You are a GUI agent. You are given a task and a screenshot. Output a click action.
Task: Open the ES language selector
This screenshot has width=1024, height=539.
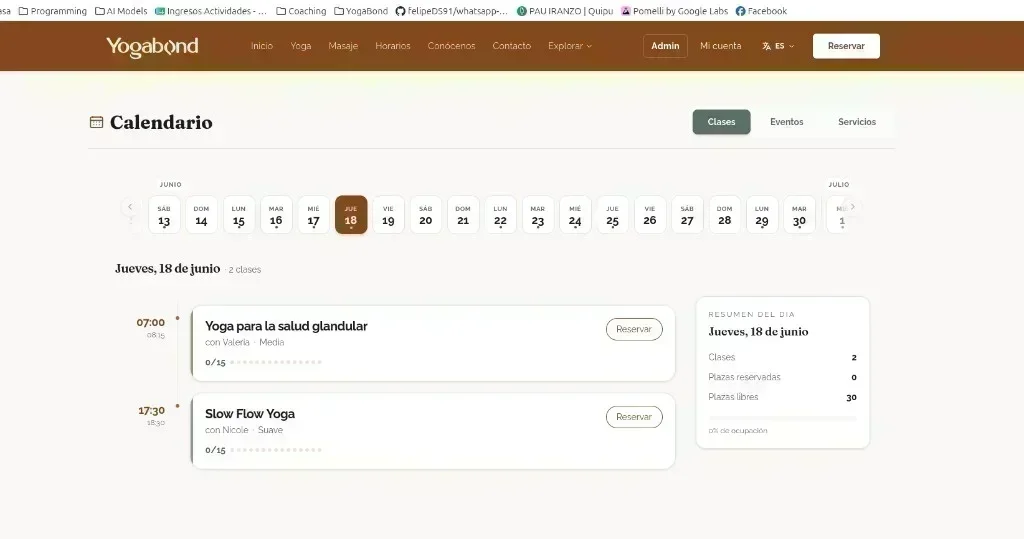778,46
